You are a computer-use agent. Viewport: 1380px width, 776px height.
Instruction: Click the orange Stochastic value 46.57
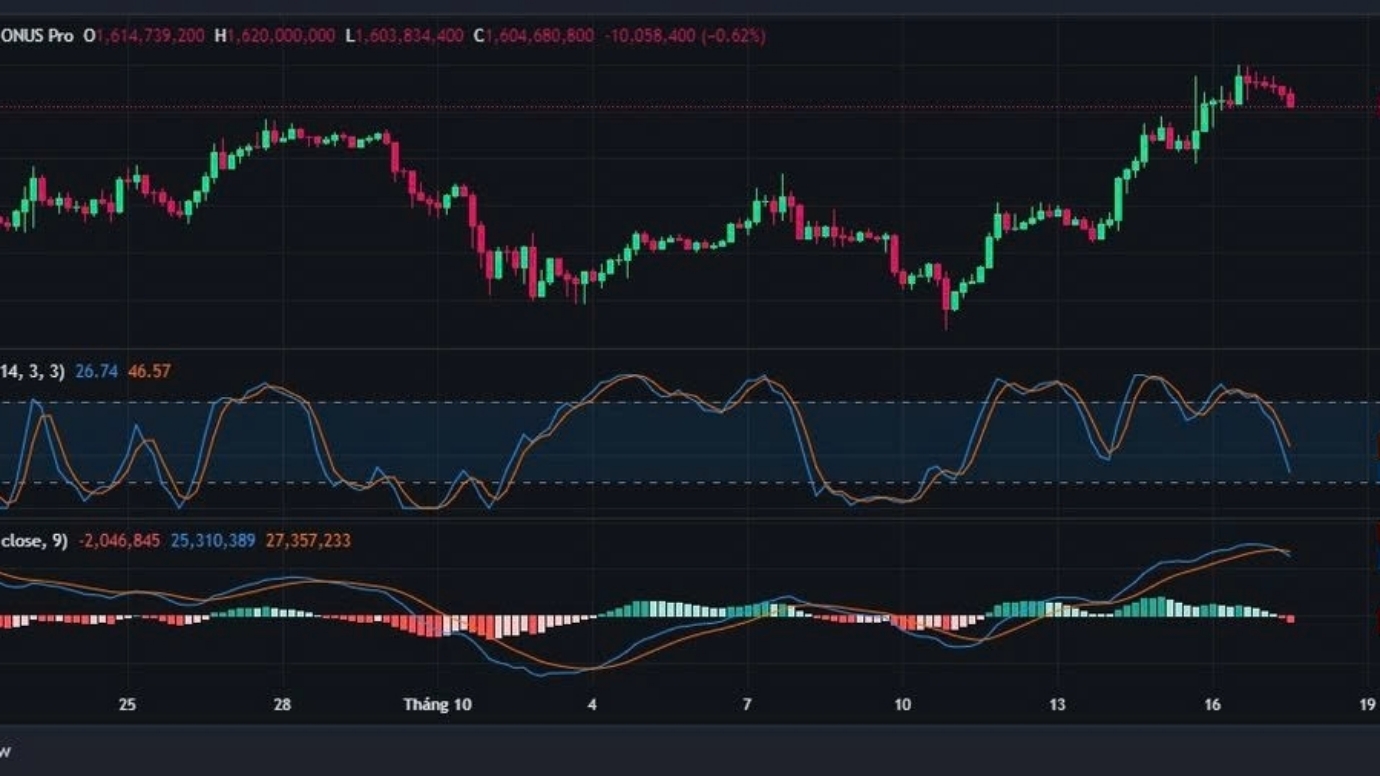tap(149, 372)
